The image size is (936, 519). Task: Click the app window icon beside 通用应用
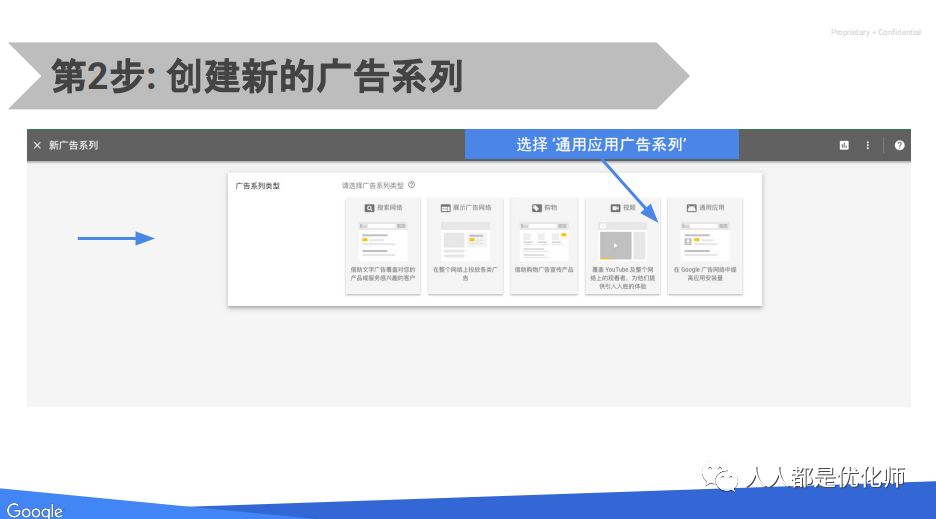click(x=691, y=208)
